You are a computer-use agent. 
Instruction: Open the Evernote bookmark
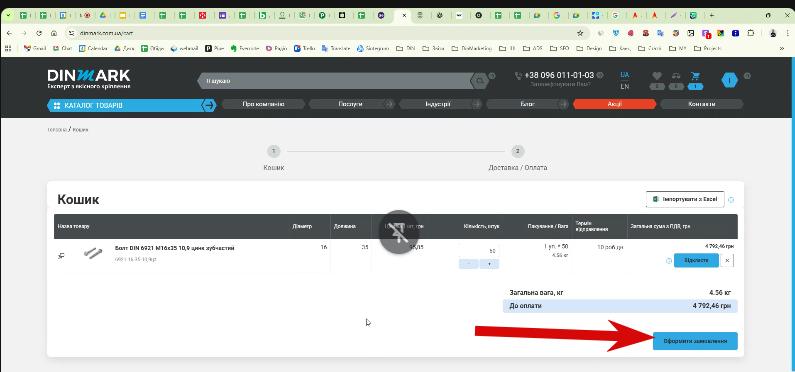244,49
